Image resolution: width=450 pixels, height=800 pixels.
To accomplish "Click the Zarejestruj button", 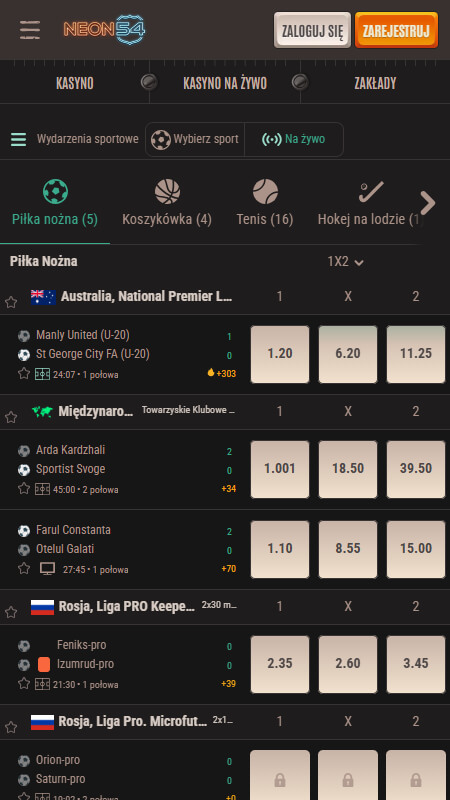I will (396, 30).
